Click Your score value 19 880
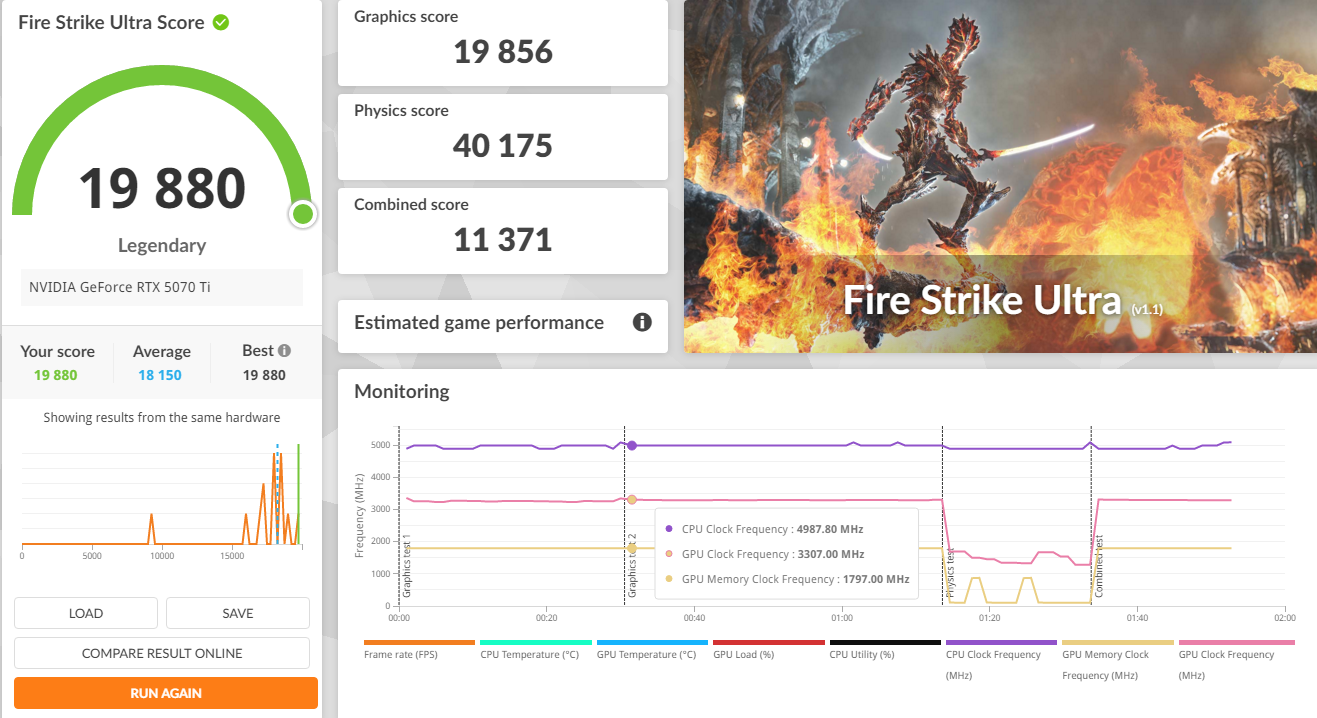Screen dimensions: 1317x718 [55, 375]
